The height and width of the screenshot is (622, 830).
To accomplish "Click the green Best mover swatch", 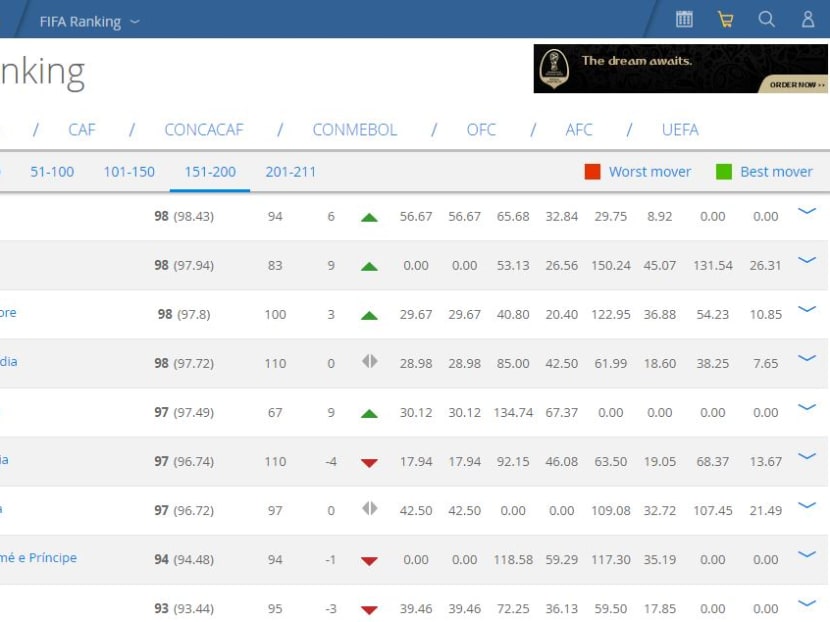I will (724, 172).
